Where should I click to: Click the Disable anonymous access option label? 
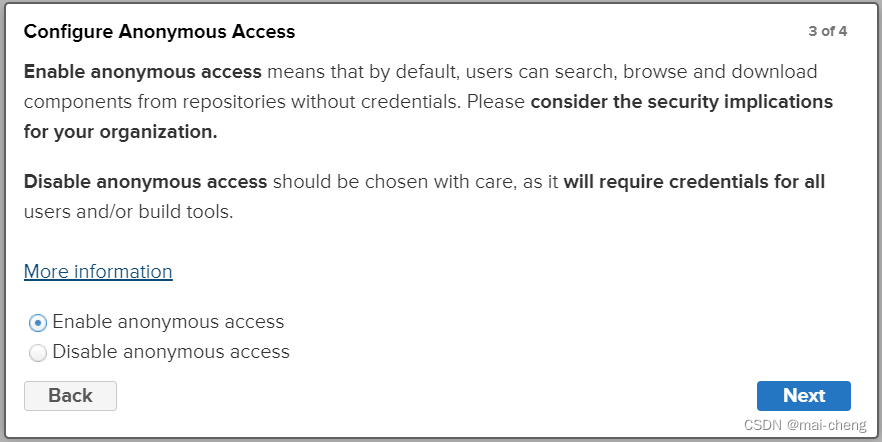(171, 351)
